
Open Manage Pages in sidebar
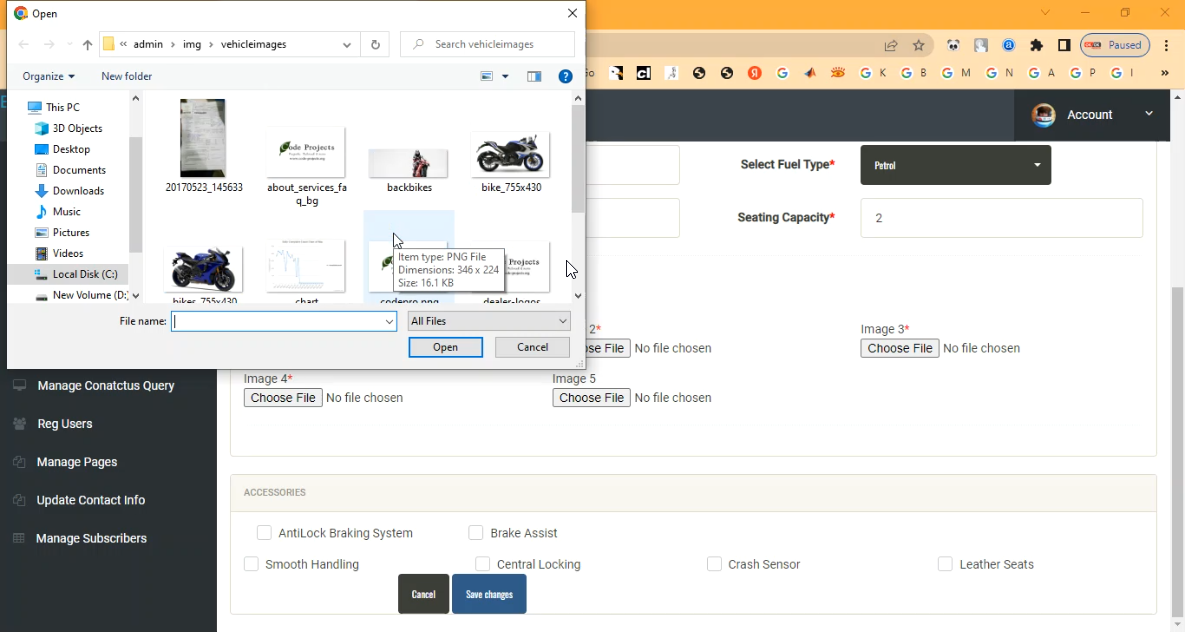(x=77, y=462)
